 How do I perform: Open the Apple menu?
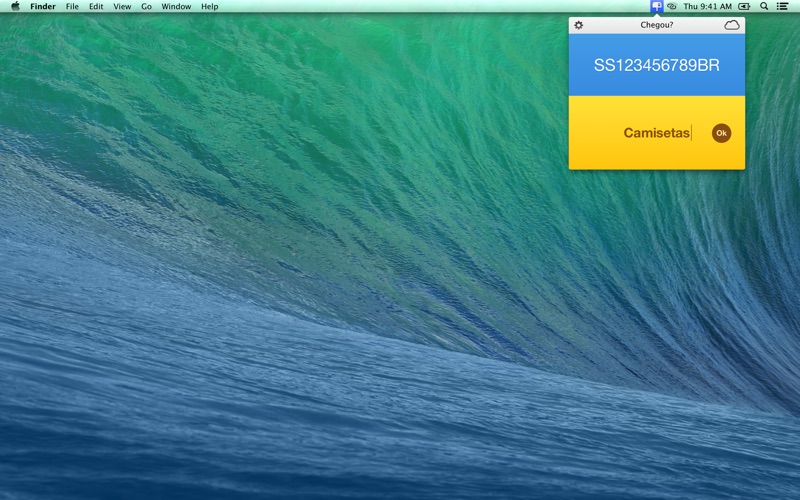click(x=15, y=6)
